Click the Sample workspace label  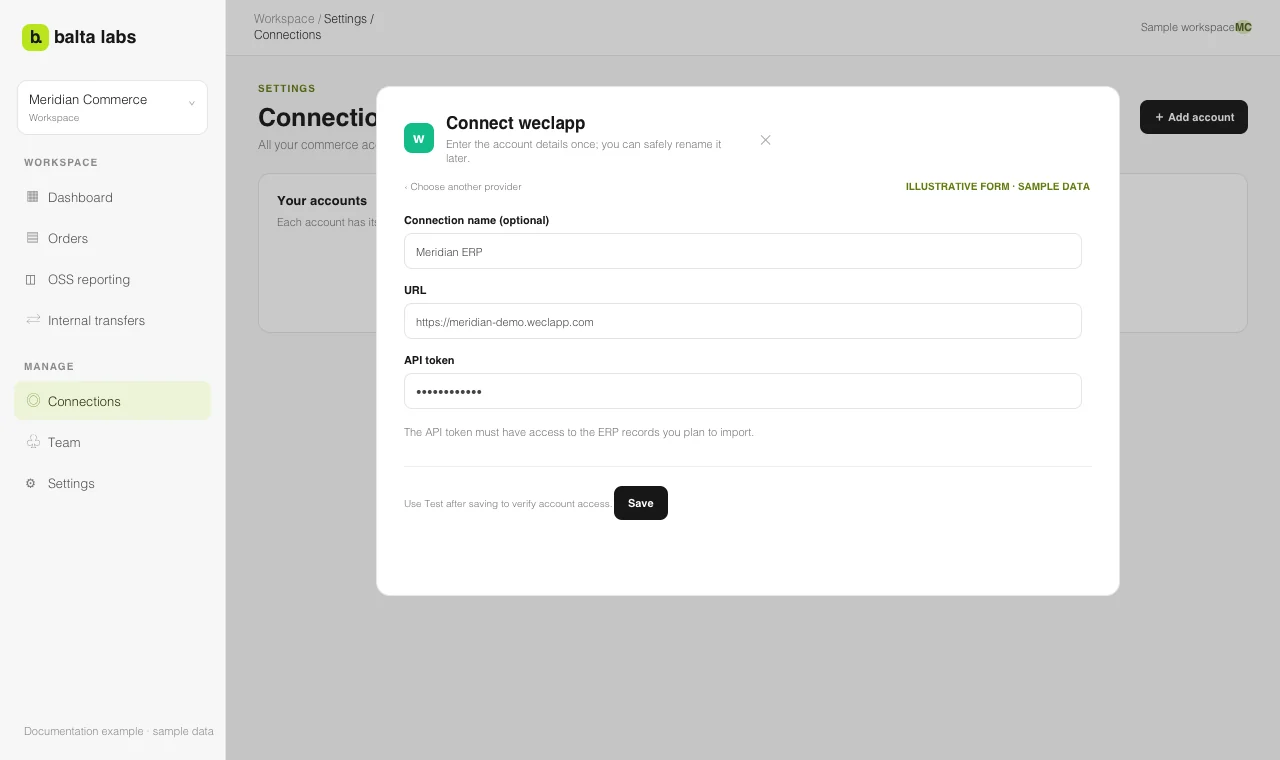(x=1187, y=27)
